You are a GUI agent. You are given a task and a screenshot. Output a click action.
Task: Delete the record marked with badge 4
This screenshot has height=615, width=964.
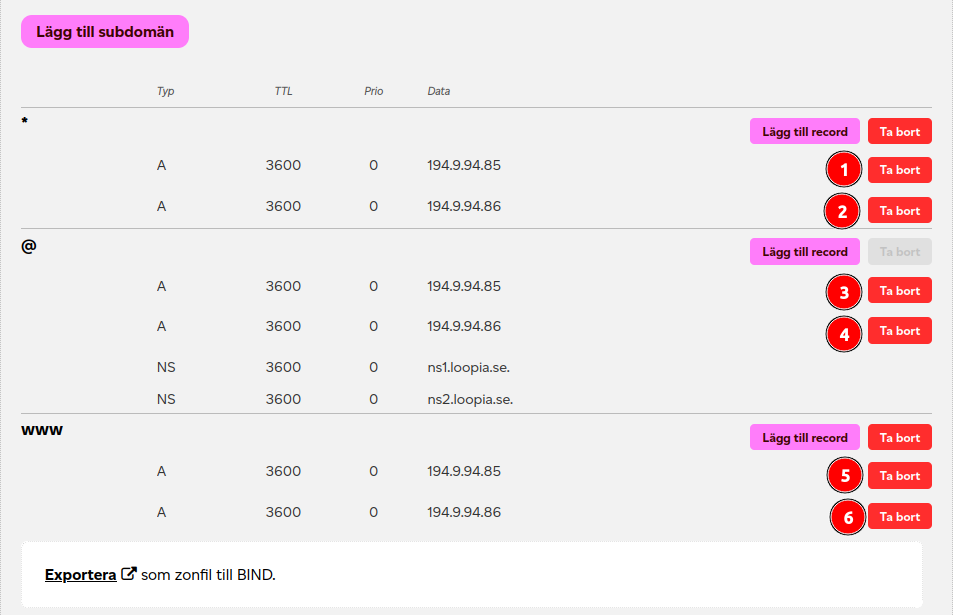tap(899, 331)
